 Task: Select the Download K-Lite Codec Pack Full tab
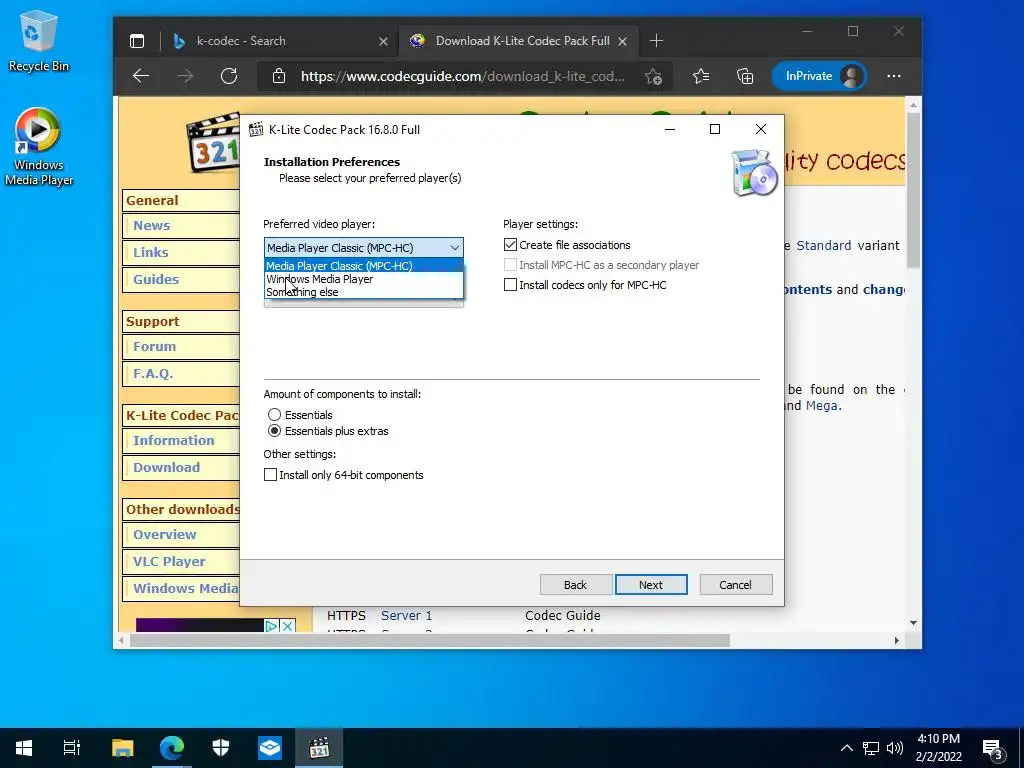(518, 41)
